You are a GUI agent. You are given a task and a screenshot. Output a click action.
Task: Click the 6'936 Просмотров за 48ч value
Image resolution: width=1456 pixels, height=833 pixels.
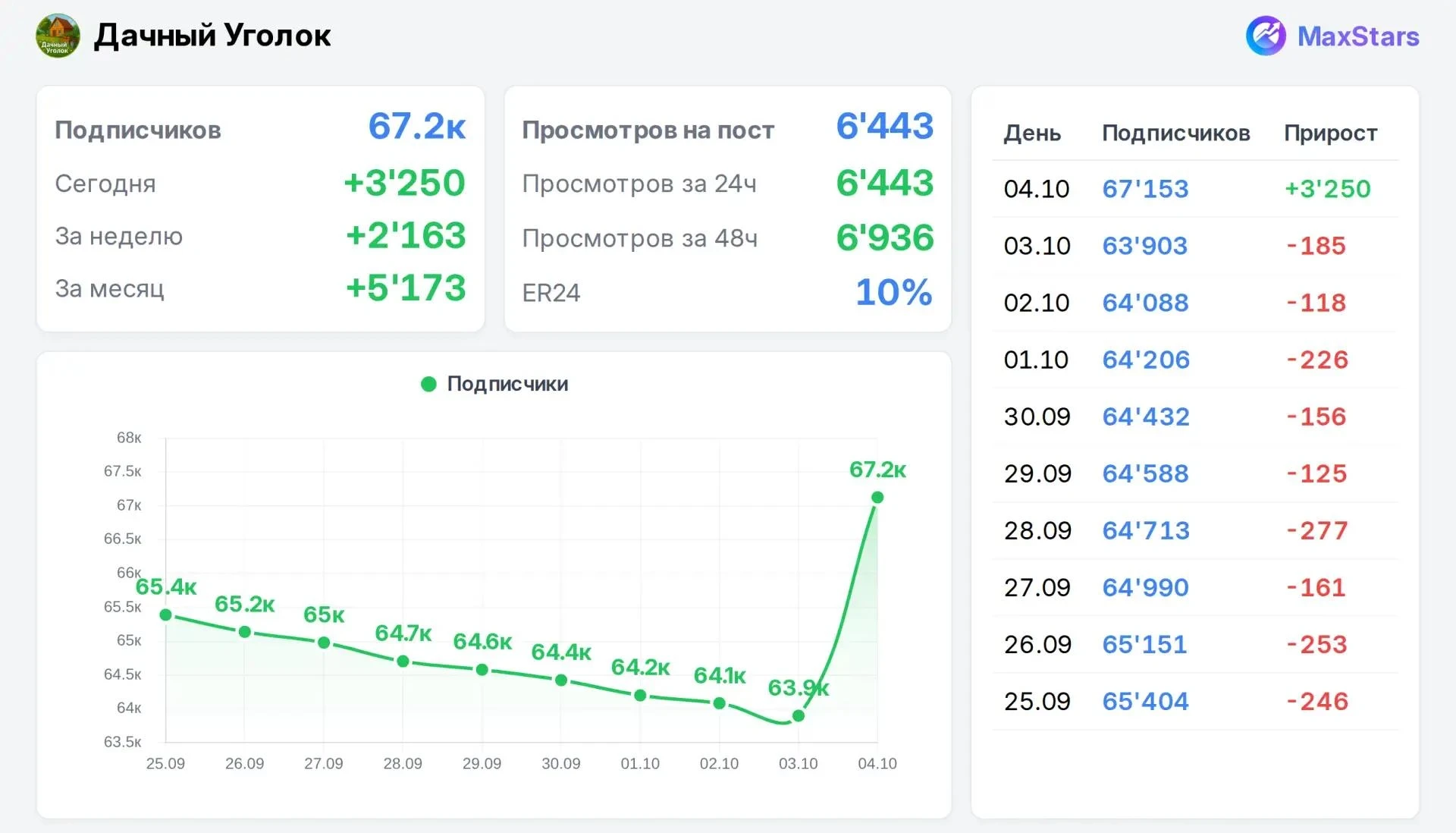pyautogui.click(x=884, y=237)
